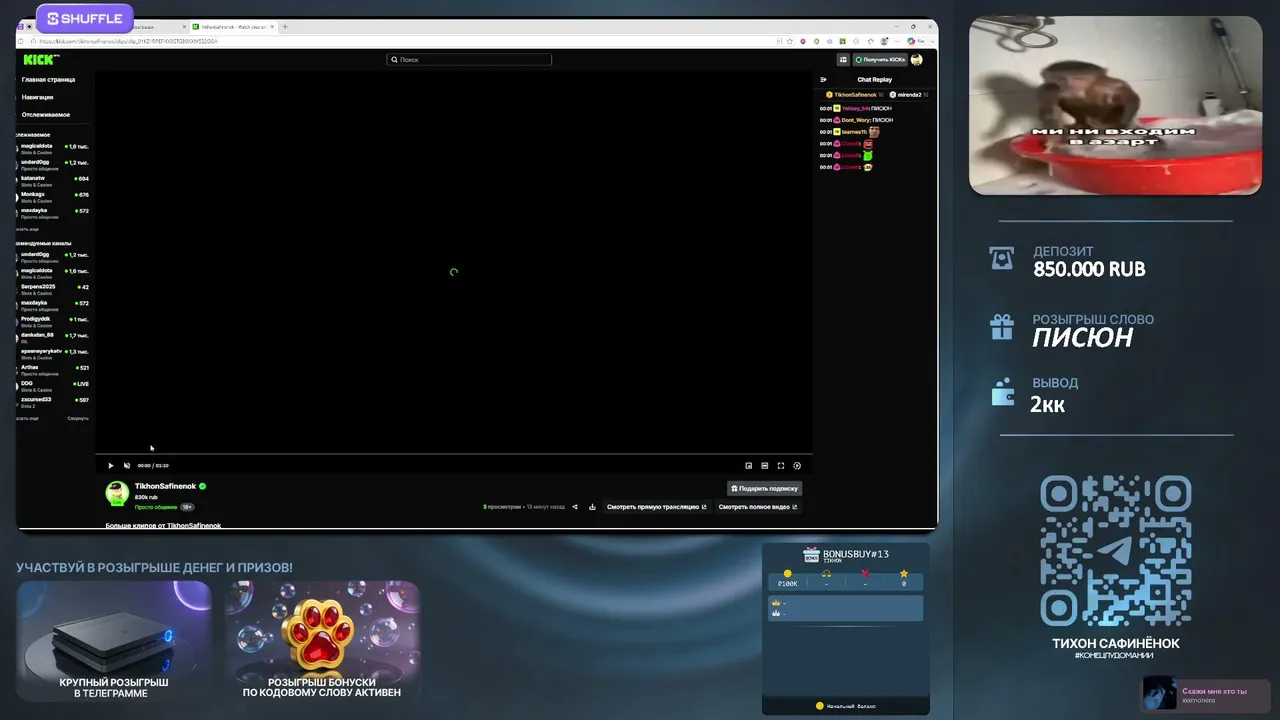This screenshot has width=1280, height=720.
Task: Click the BONUSBUY#13 widget header
Action: [846, 555]
